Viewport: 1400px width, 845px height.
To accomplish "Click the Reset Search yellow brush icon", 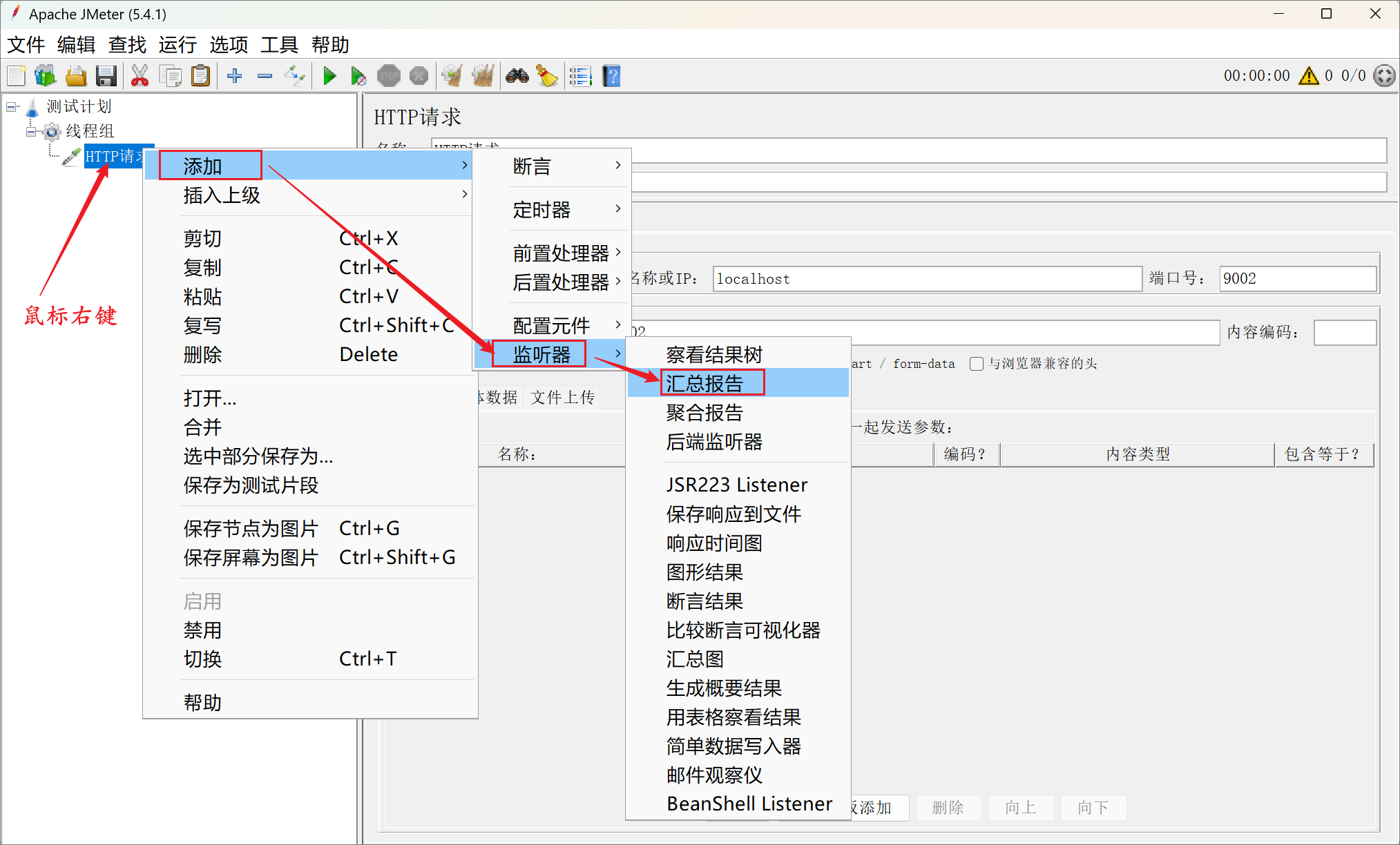I will [x=547, y=76].
